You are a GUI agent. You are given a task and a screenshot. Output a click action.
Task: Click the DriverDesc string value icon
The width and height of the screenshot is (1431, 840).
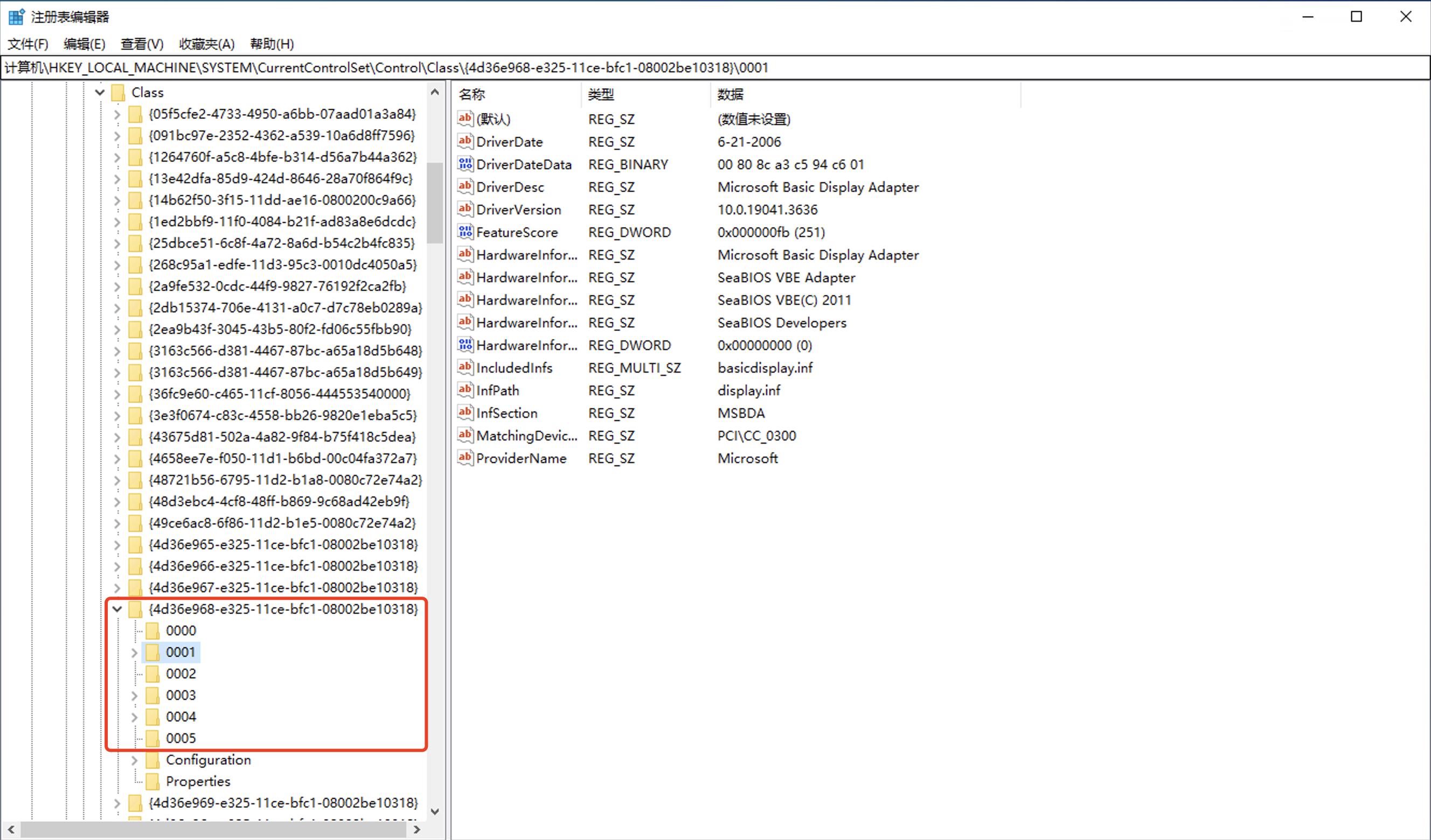click(465, 186)
